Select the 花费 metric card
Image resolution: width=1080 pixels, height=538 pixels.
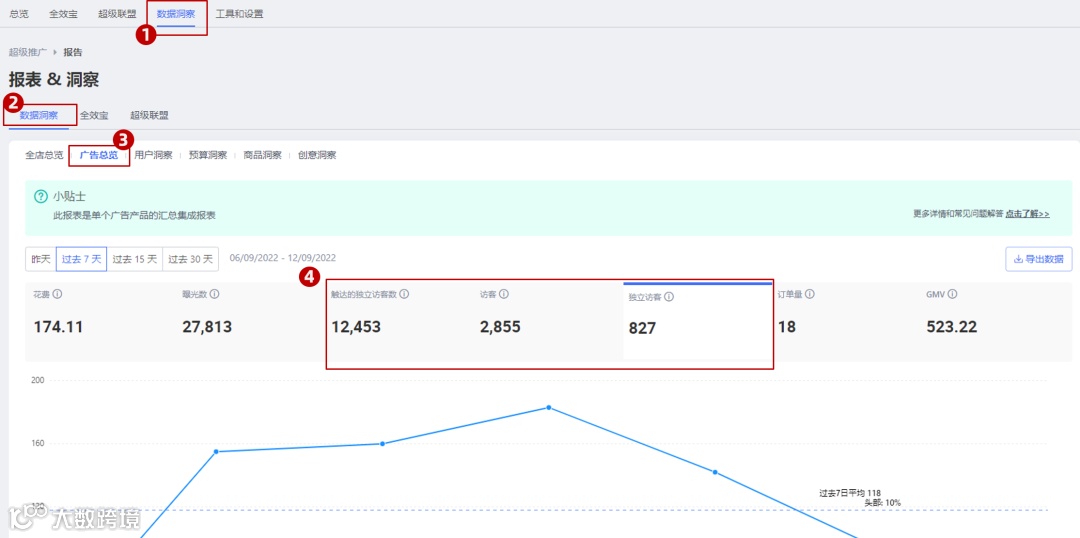[x=100, y=320]
